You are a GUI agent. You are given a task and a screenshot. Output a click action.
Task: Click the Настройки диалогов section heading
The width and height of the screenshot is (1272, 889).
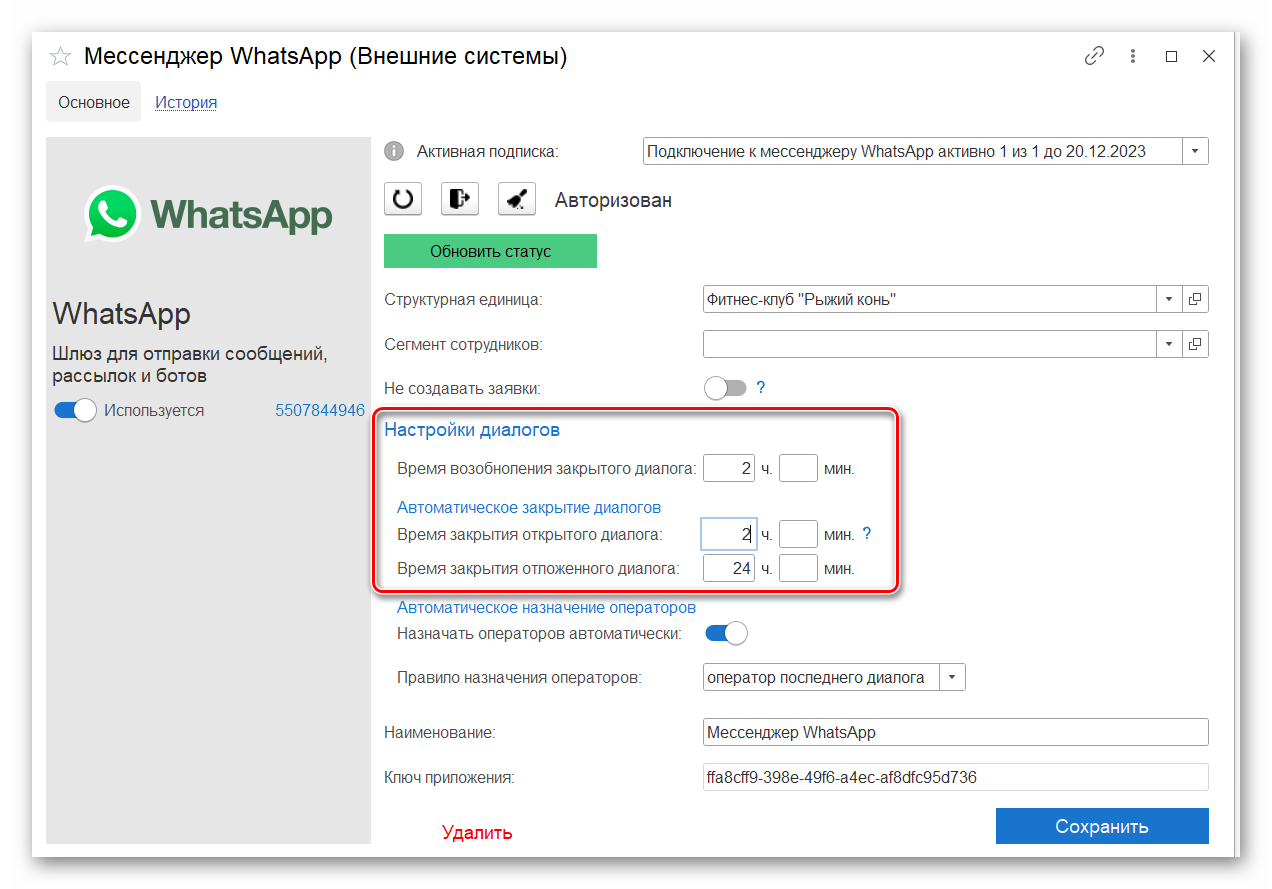(472, 430)
